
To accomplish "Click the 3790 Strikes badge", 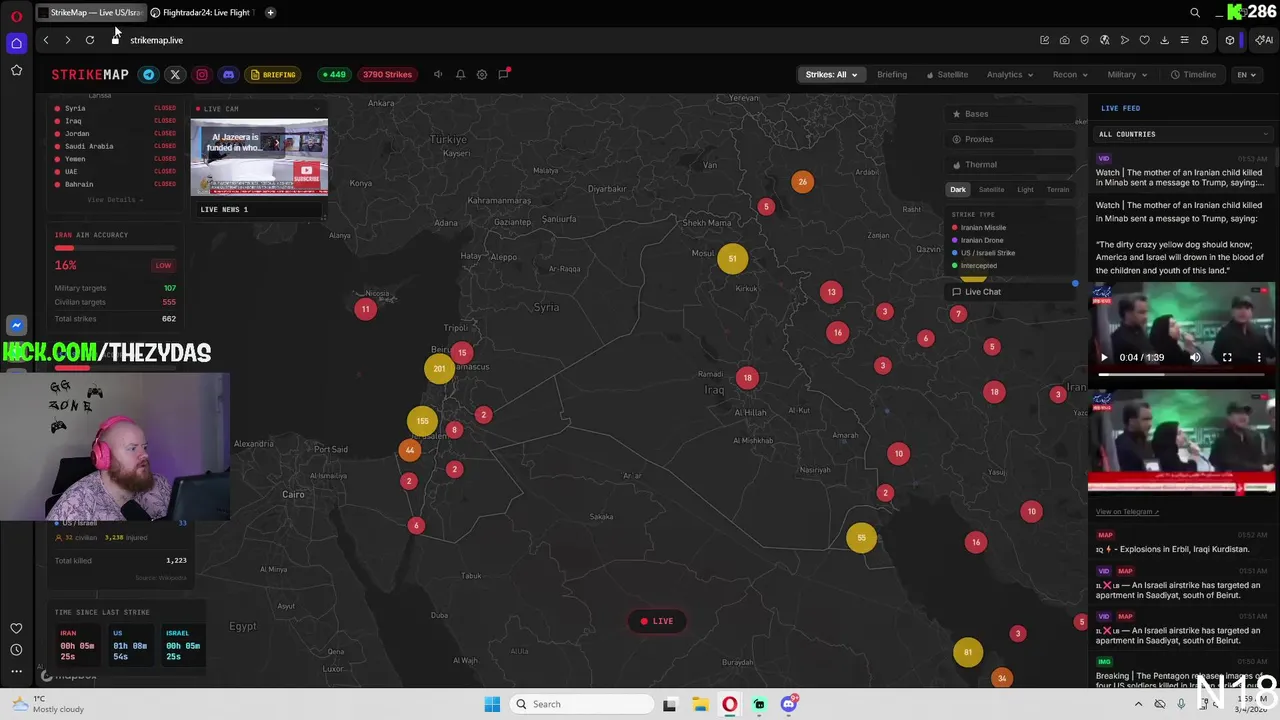I will point(387,75).
